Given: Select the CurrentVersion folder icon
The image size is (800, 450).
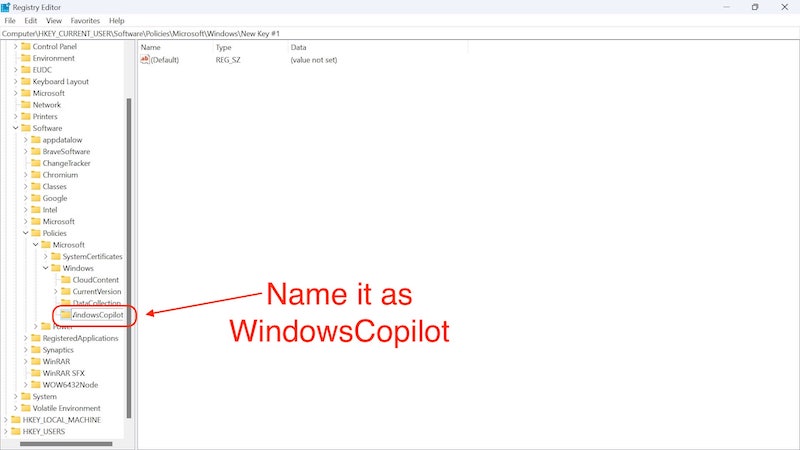Looking at the screenshot, I should [x=65, y=291].
